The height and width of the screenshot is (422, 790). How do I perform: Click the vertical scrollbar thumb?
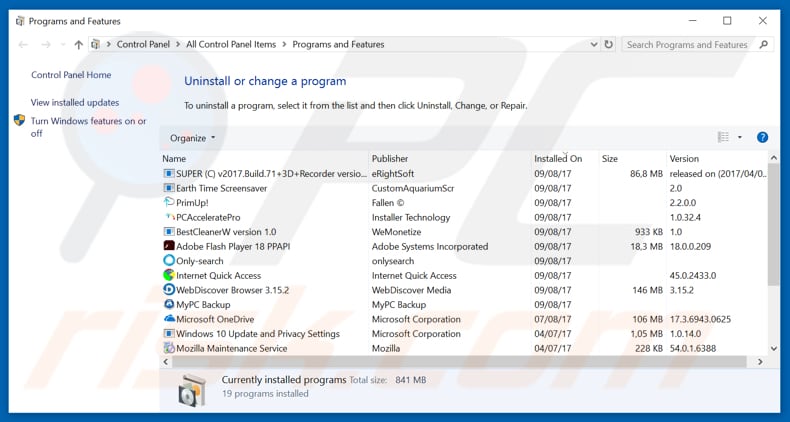(773, 226)
